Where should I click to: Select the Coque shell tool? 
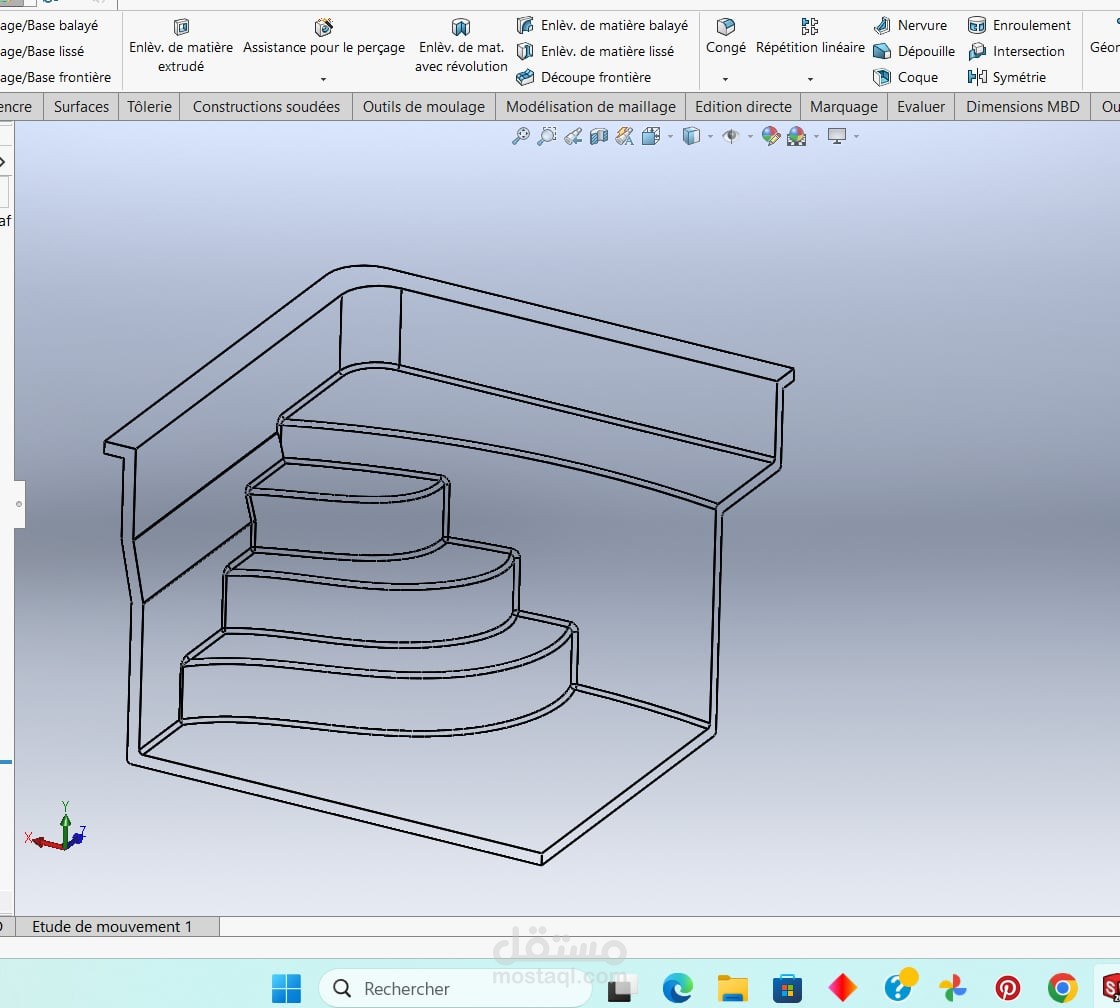click(x=906, y=77)
